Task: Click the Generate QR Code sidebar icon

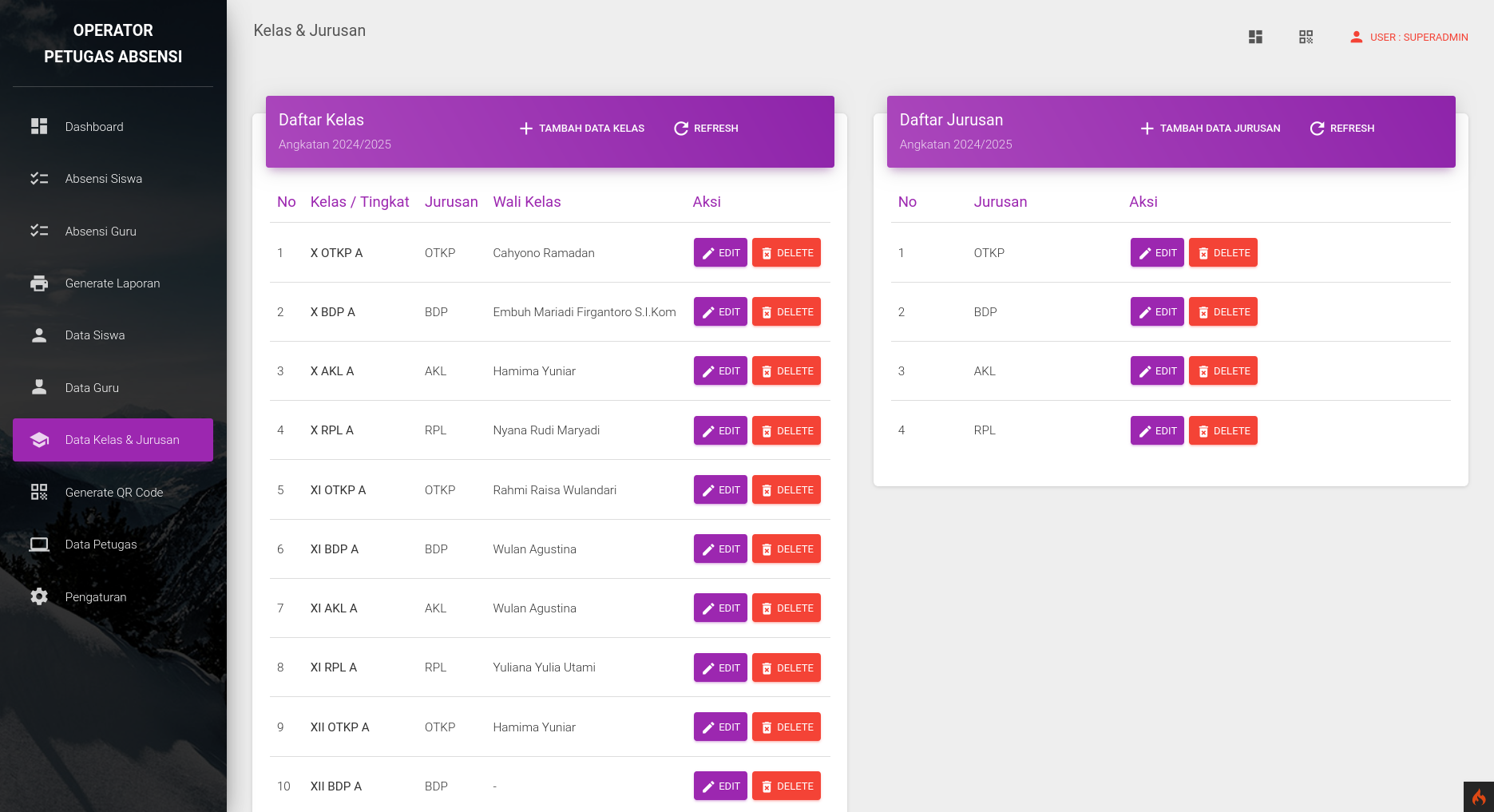Action: (39, 492)
